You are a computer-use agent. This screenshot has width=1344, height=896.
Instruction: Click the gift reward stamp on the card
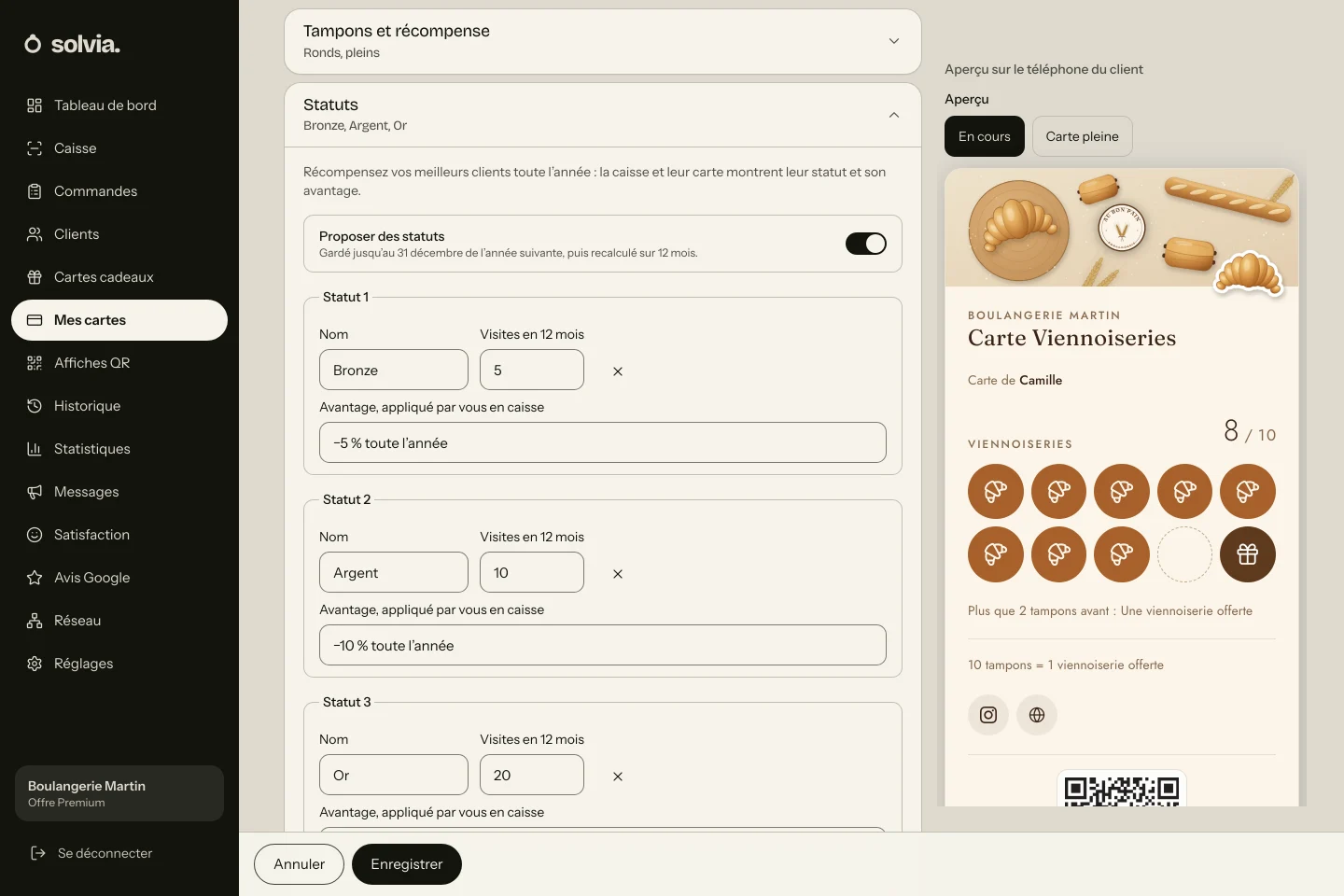coord(1248,554)
